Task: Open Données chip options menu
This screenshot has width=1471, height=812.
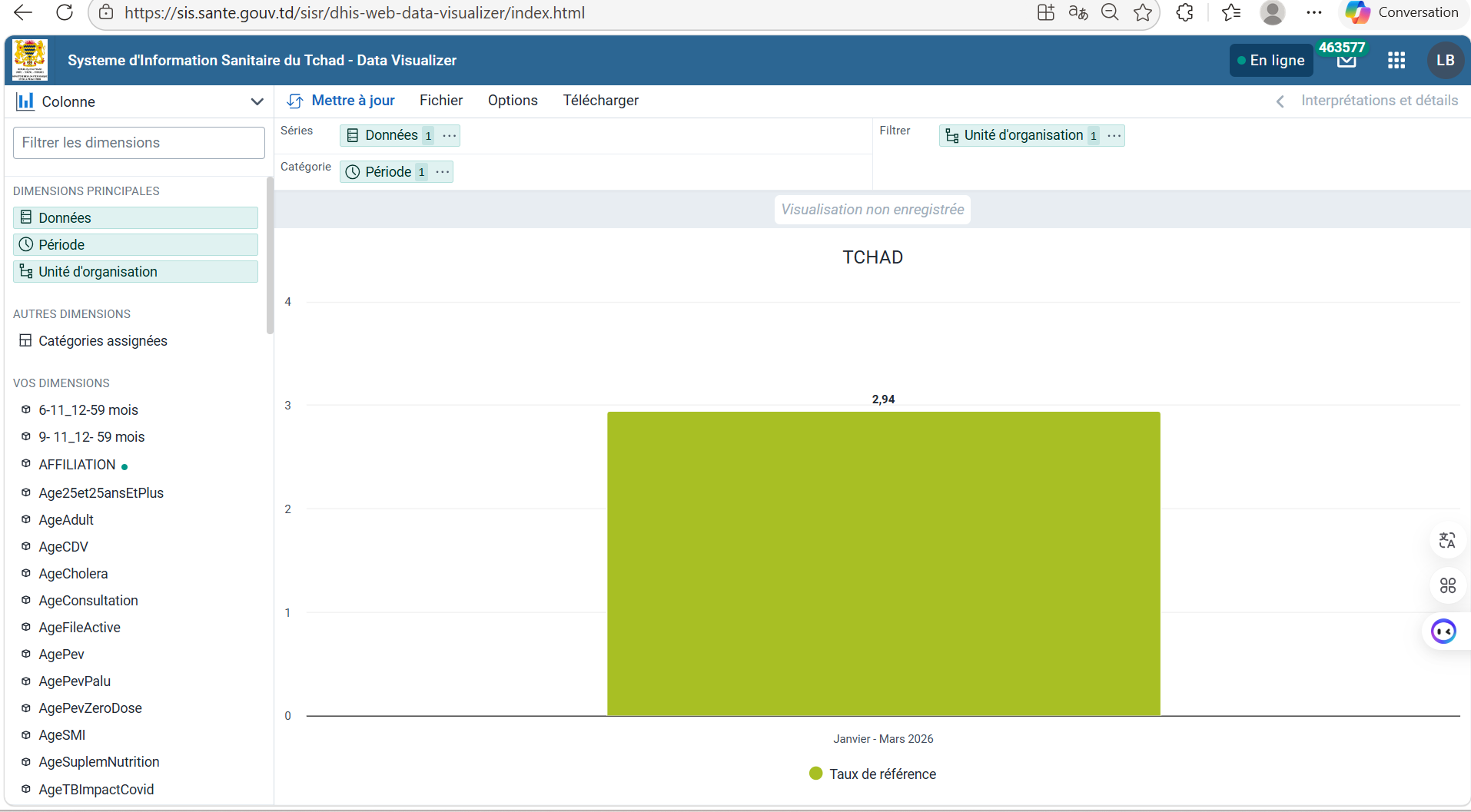Action: (x=450, y=135)
